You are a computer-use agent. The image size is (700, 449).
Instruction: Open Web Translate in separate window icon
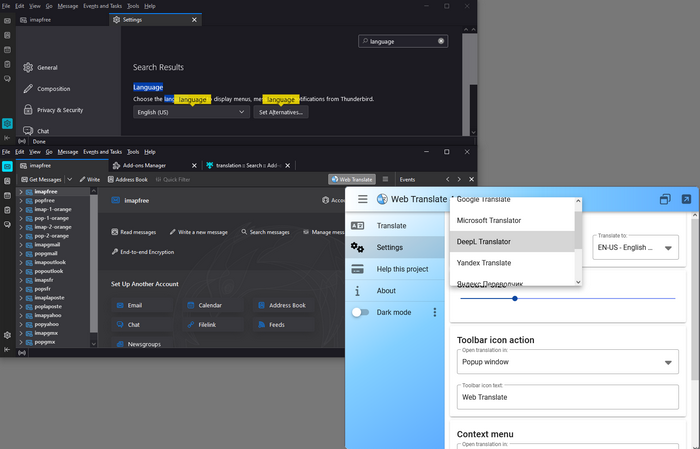[x=665, y=199]
